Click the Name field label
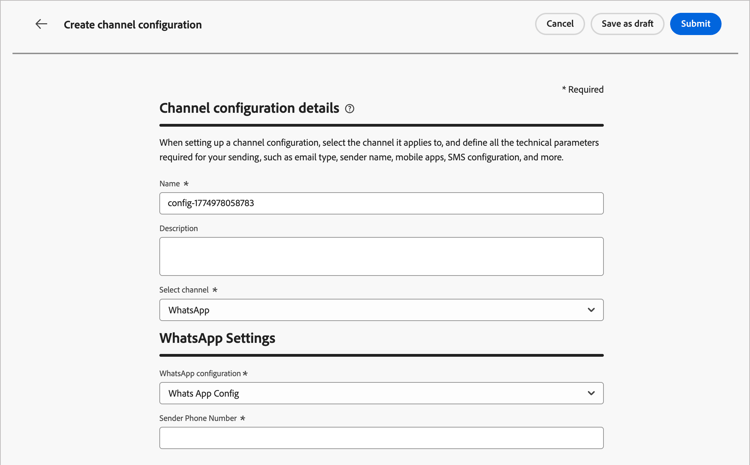750x465 pixels. pyautogui.click(x=169, y=184)
